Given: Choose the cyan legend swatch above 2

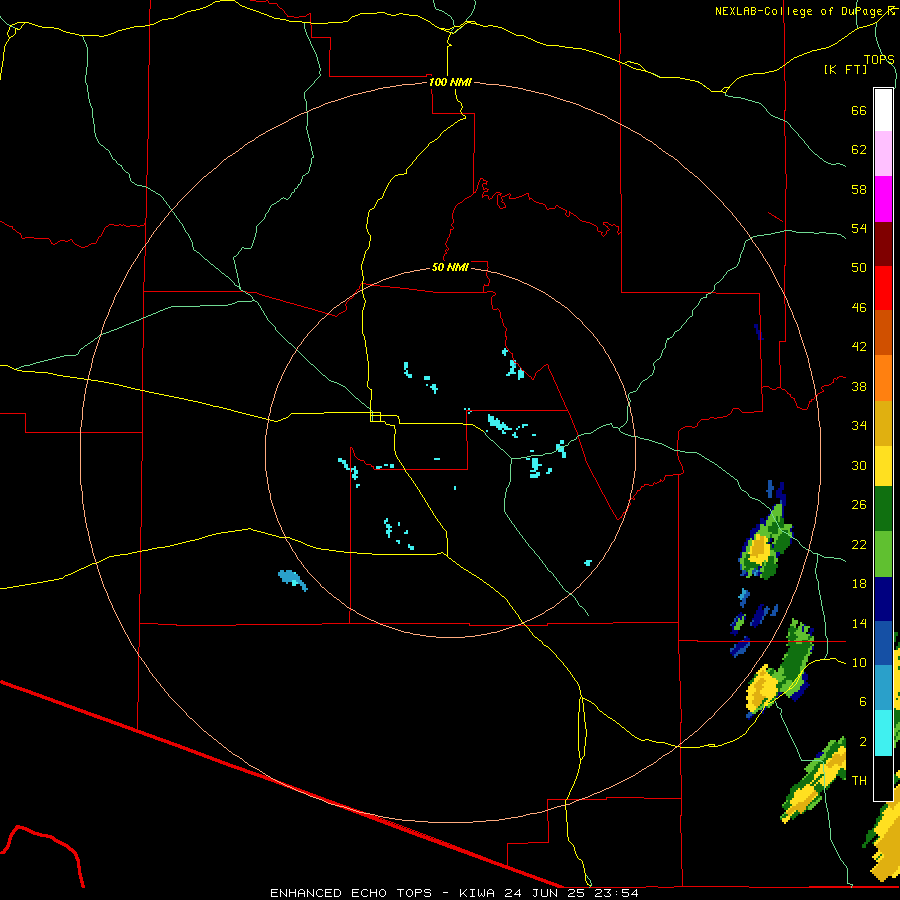Looking at the screenshot, I should (x=883, y=733).
